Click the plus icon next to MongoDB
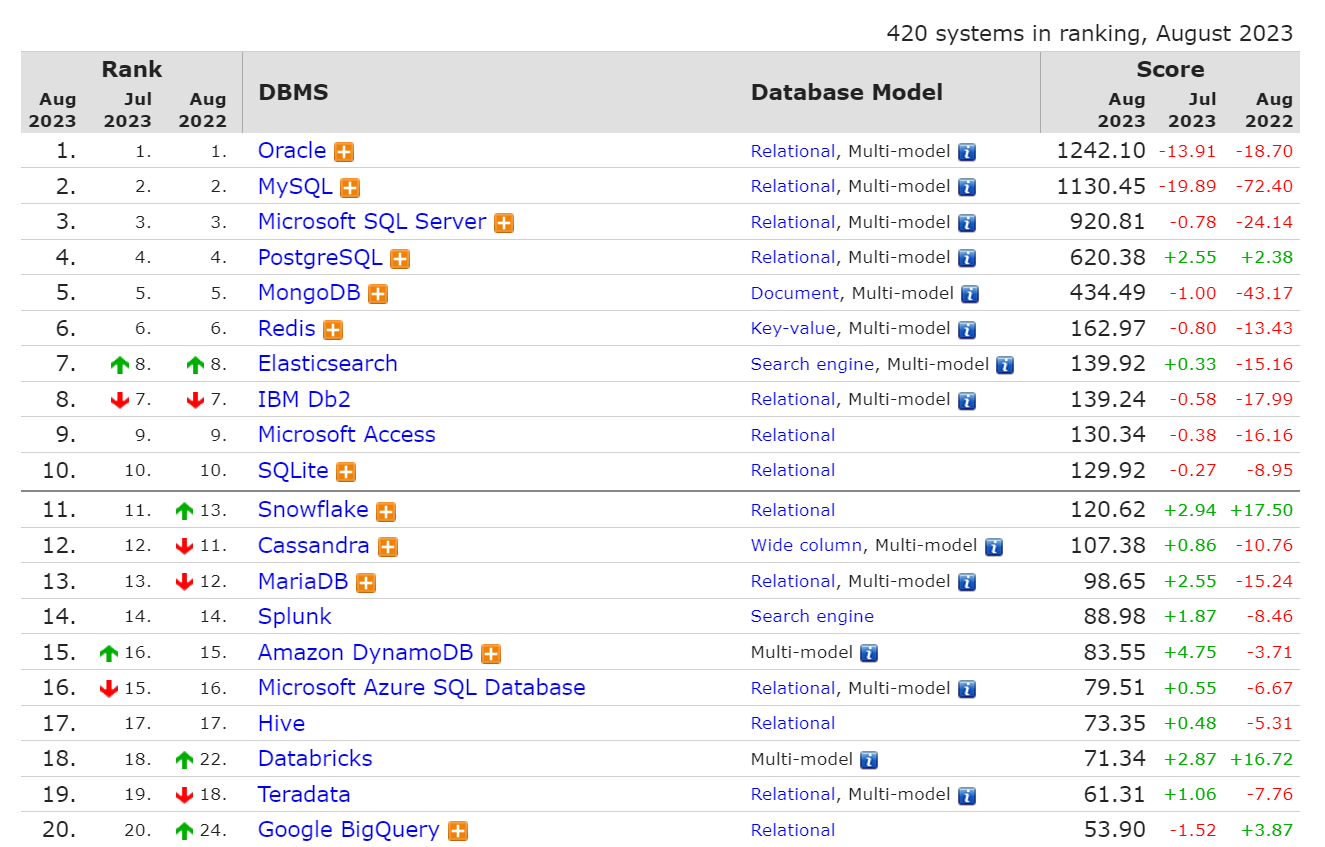This screenshot has height=847, width=1325. click(378, 294)
